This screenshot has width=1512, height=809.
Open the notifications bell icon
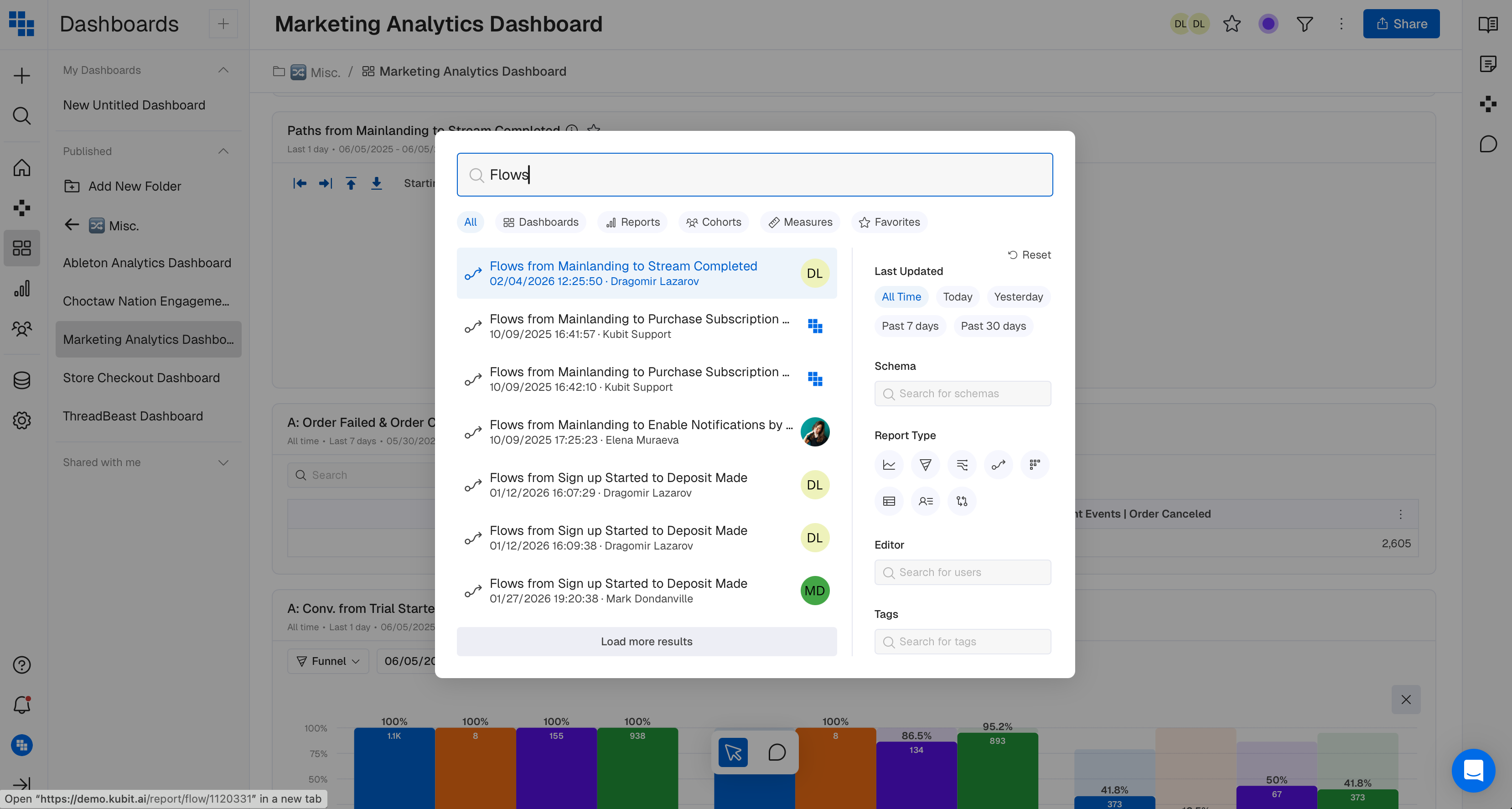tap(22, 705)
